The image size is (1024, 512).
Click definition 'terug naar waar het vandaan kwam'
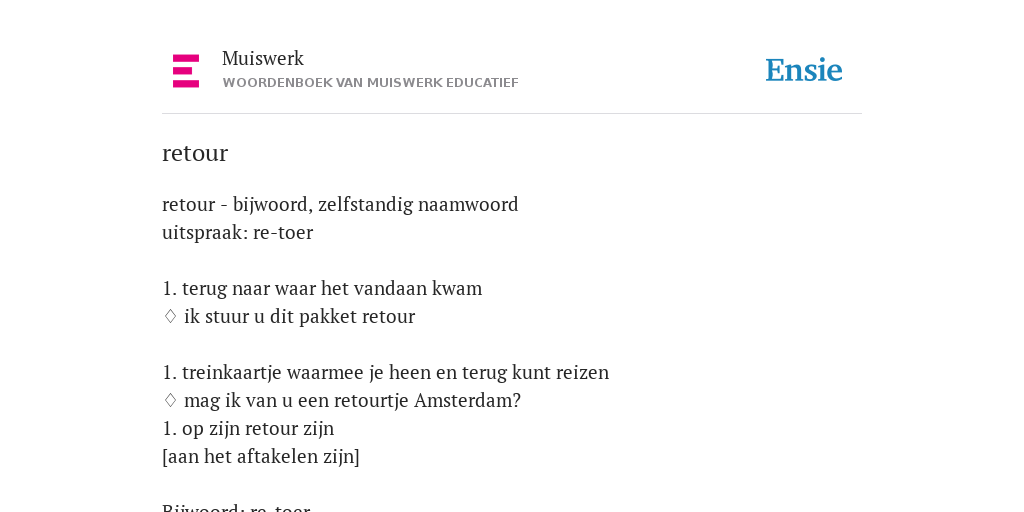332,288
